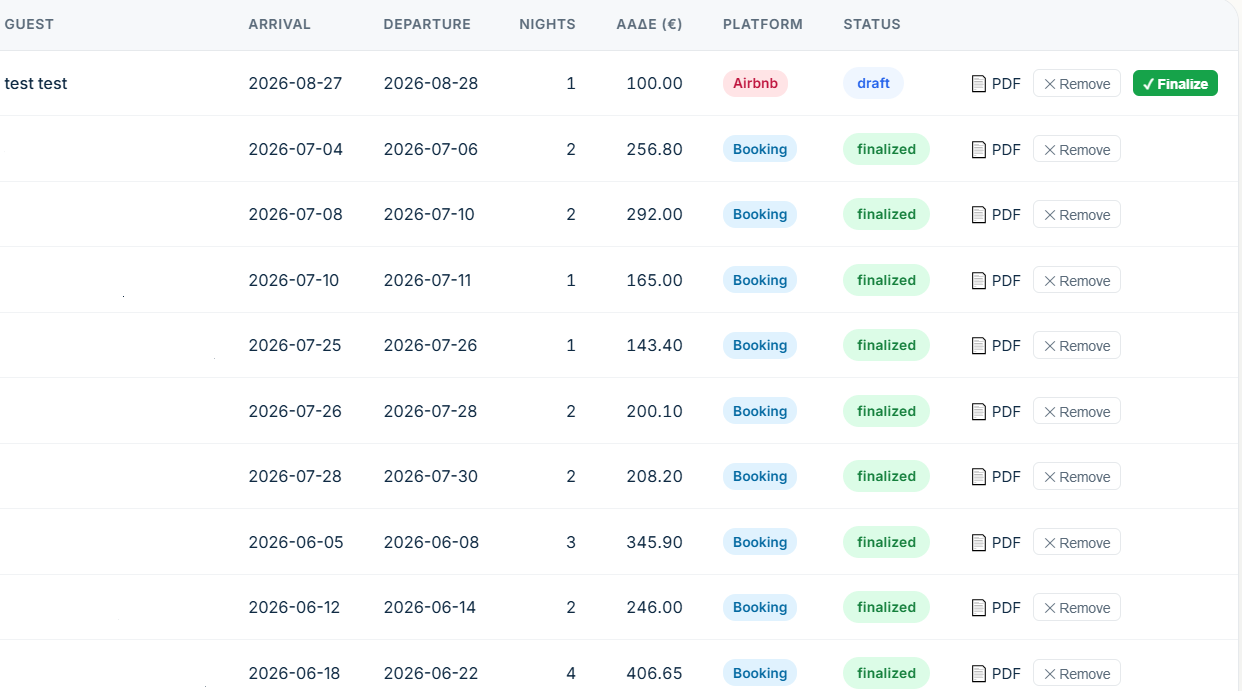Click the departure date 2026-07-30
Image resolution: width=1242 pixels, height=691 pixels.
click(x=431, y=476)
